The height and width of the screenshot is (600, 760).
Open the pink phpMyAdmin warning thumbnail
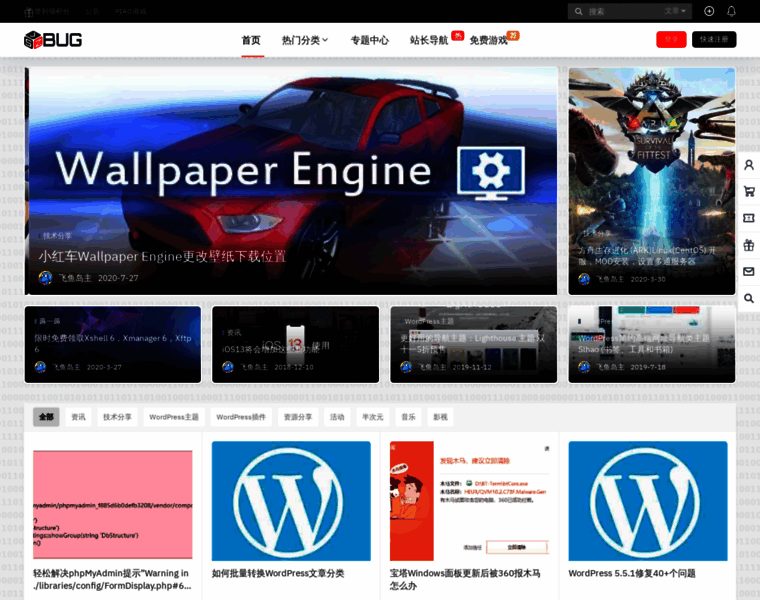point(112,504)
